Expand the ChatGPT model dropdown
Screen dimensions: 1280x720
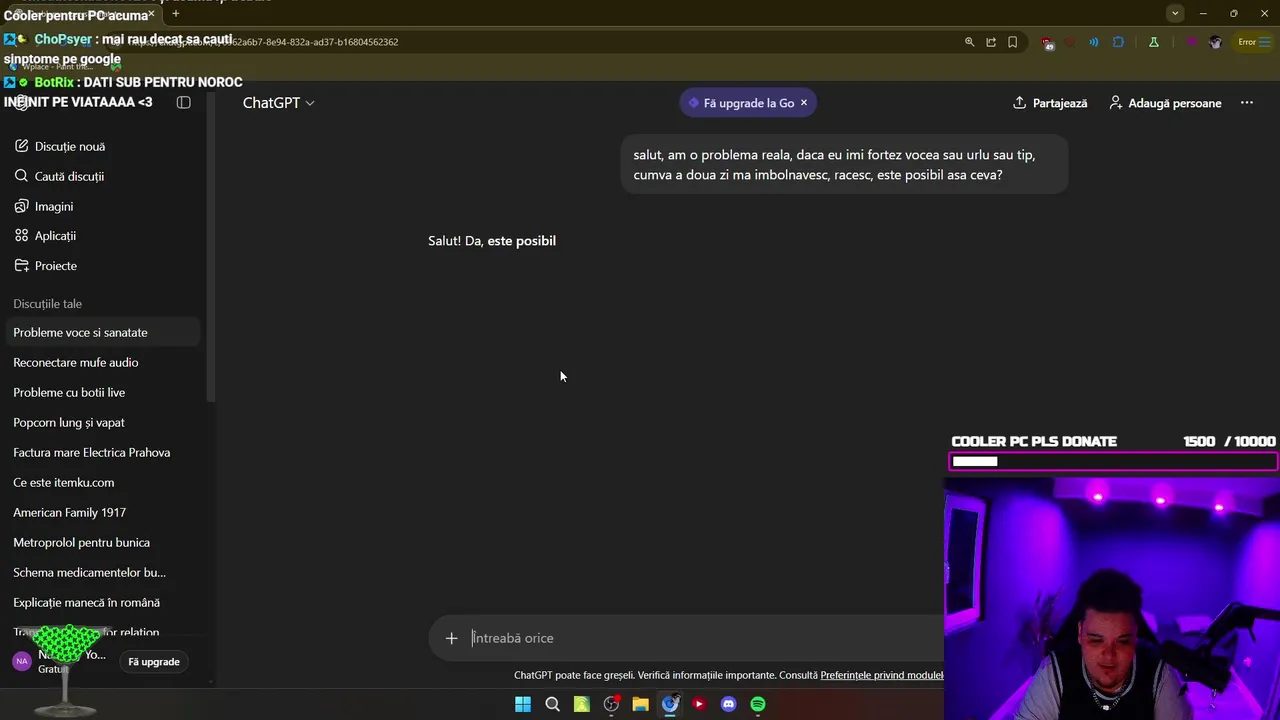(278, 103)
